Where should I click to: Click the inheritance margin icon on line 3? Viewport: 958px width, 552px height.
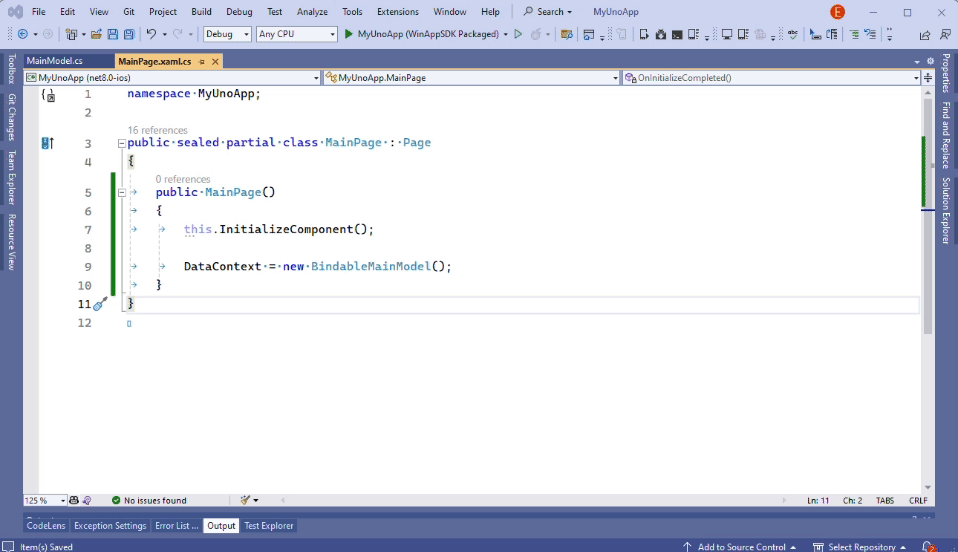(x=48, y=143)
